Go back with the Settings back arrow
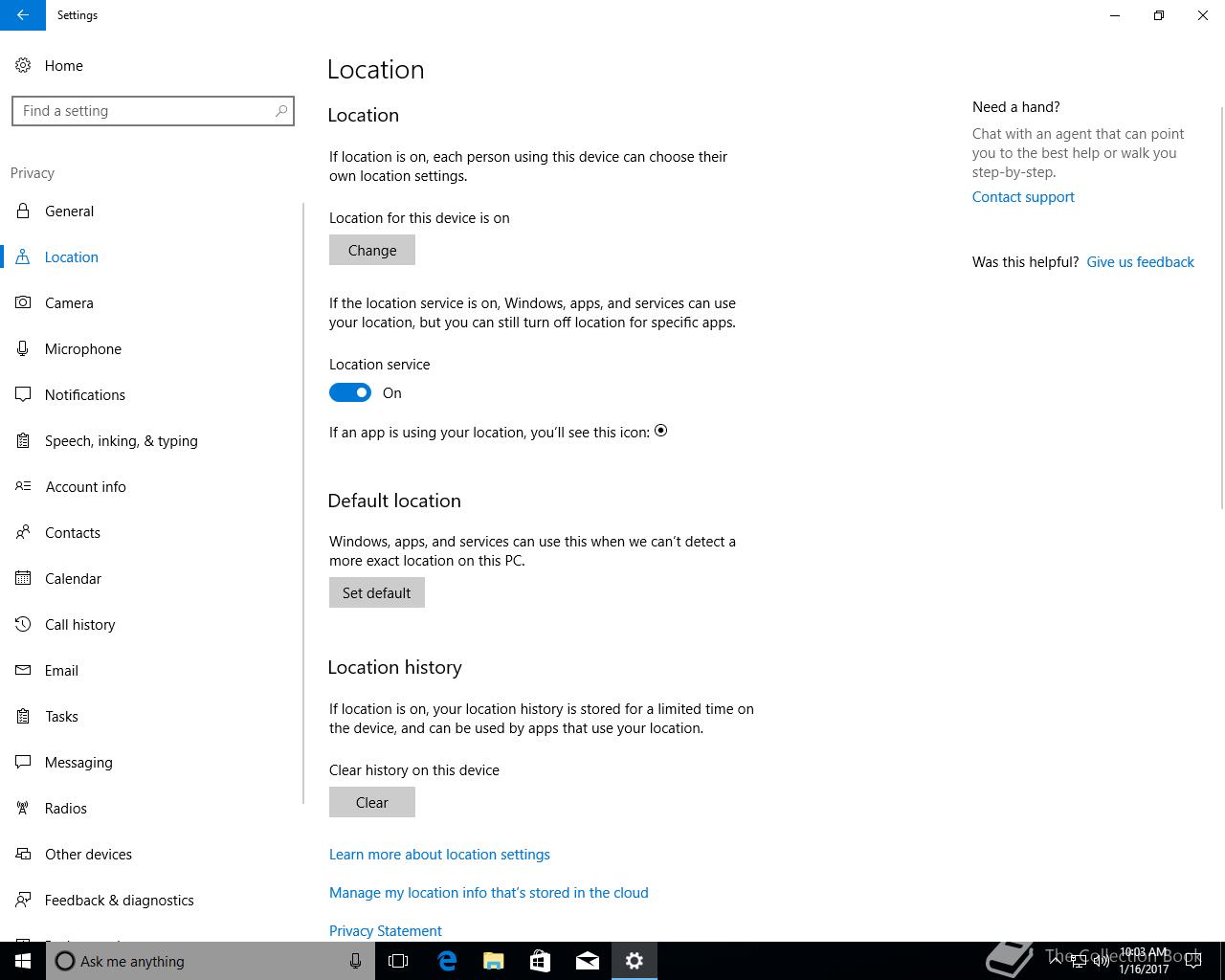The height and width of the screenshot is (980, 1225). (23, 15)
